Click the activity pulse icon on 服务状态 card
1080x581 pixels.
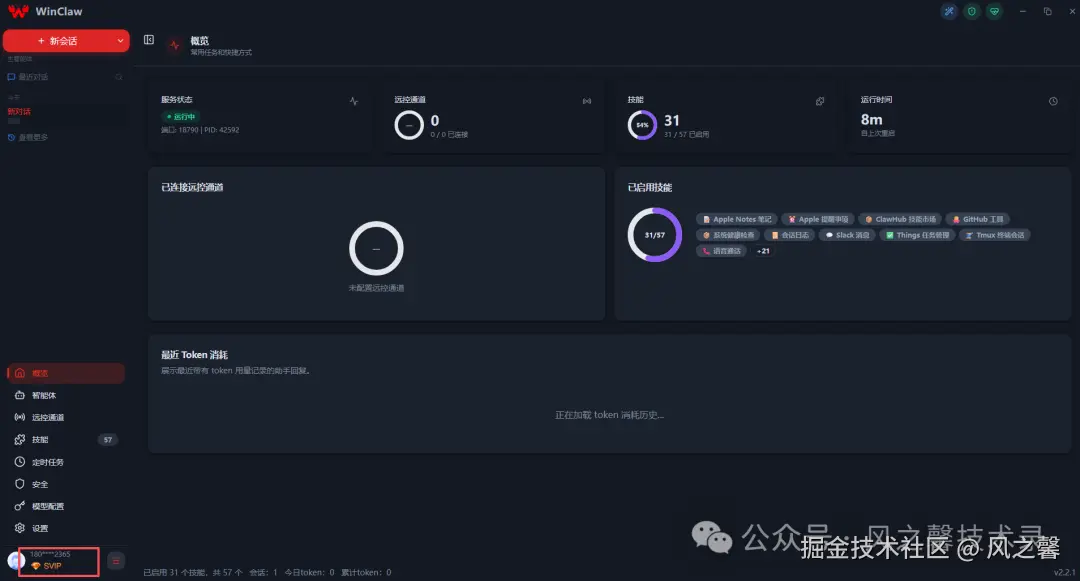(353, 101)
